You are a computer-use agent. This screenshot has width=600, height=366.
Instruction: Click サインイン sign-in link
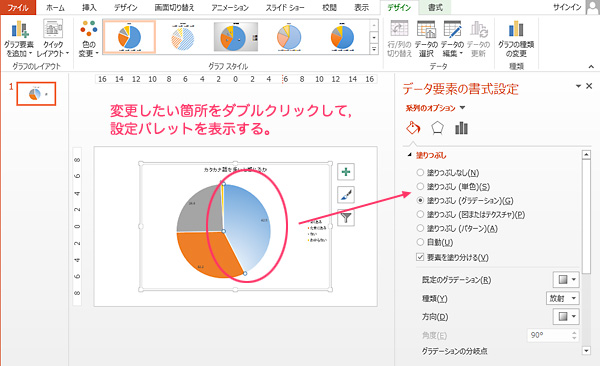click(x=567, y=7)
